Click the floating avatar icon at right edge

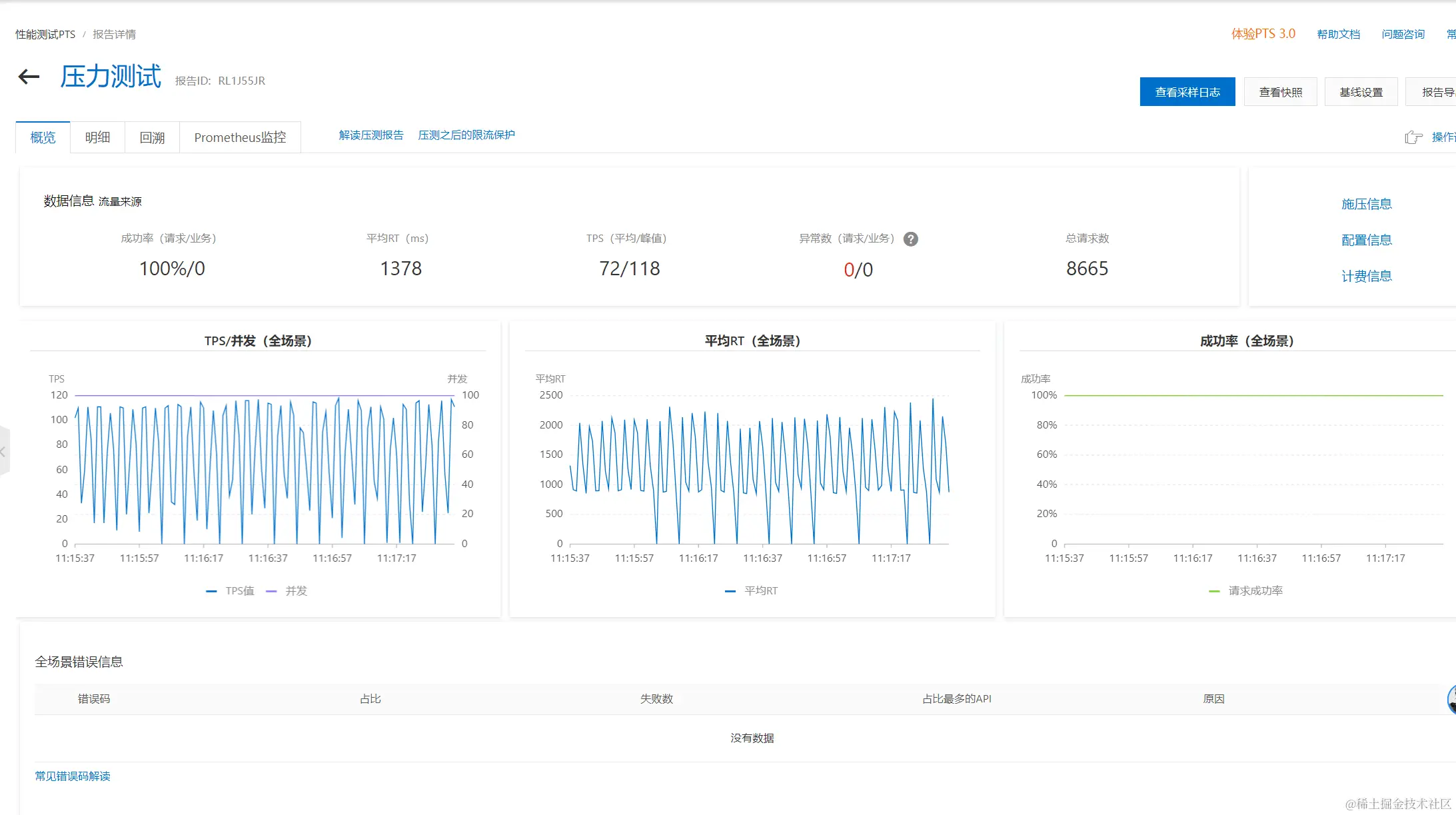pyautogui.click(x=1451, y=700)
